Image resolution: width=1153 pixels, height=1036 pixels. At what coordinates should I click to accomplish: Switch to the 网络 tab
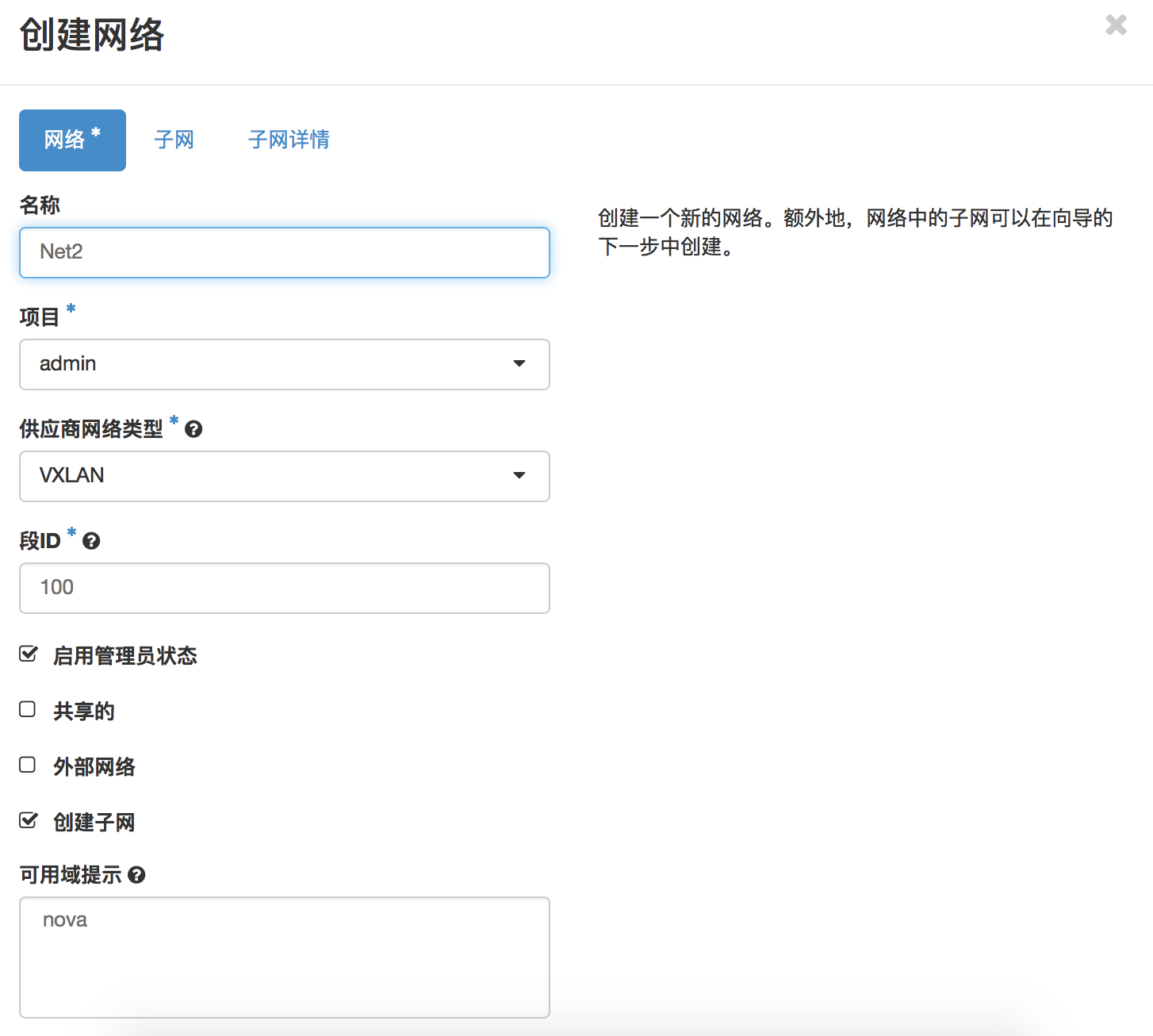tap(72, 140)
